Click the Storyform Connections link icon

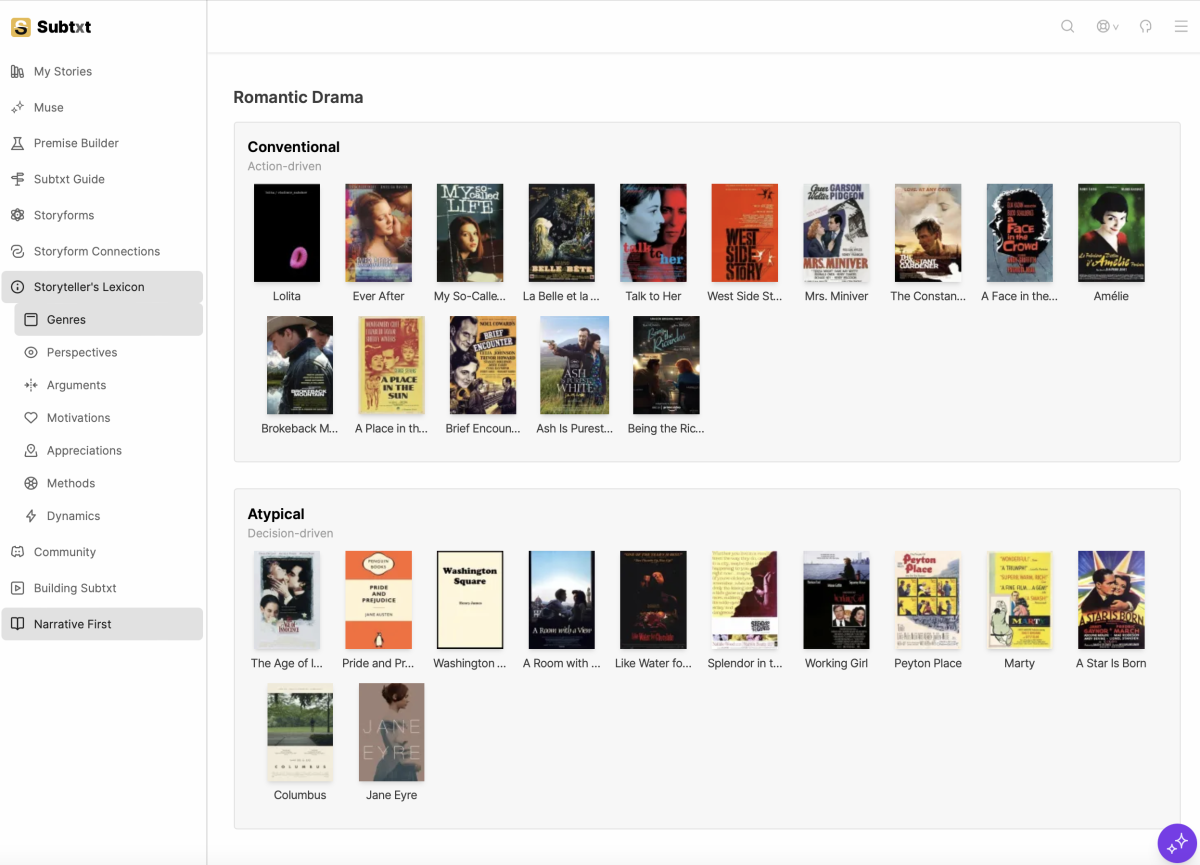tap(17, 251)
